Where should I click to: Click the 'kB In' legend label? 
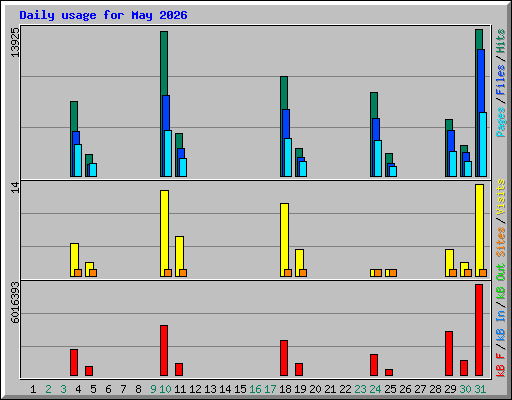coord(501,325)
